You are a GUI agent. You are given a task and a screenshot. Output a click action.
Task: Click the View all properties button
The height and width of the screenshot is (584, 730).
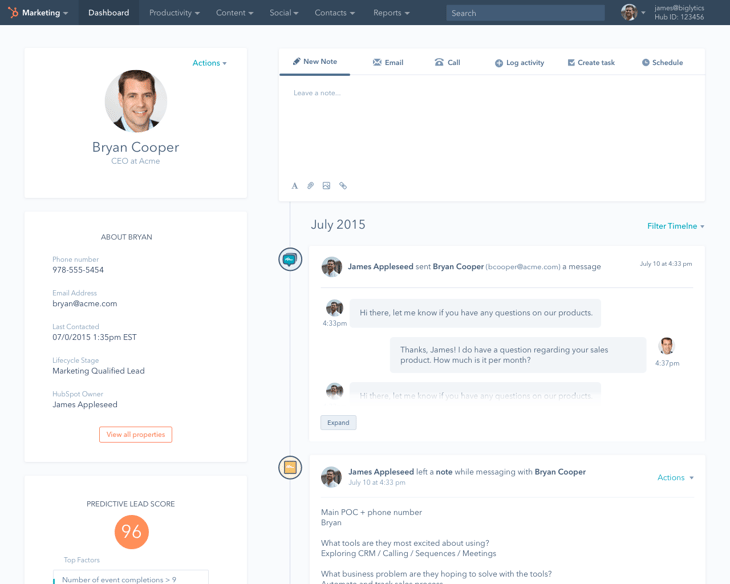click(x=135, y=435)
